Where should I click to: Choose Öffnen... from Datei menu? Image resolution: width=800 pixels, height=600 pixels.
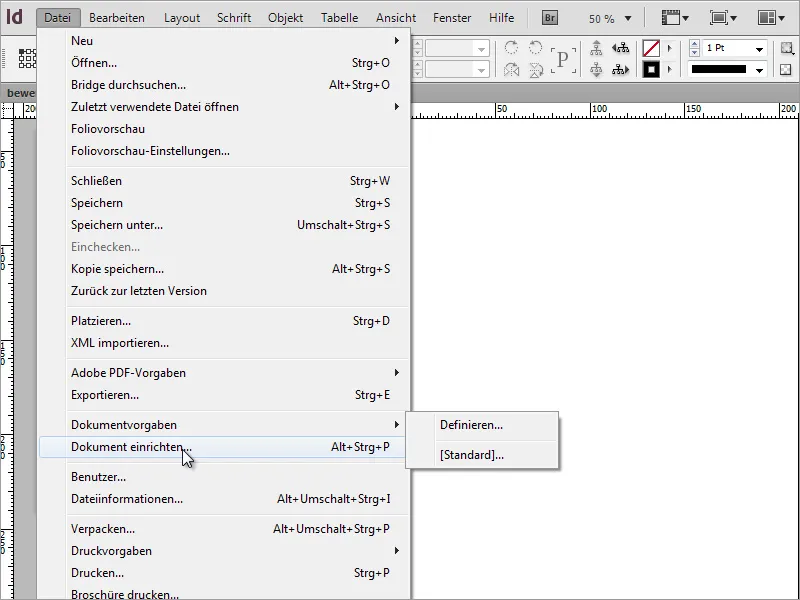click(x=223, y=63)
